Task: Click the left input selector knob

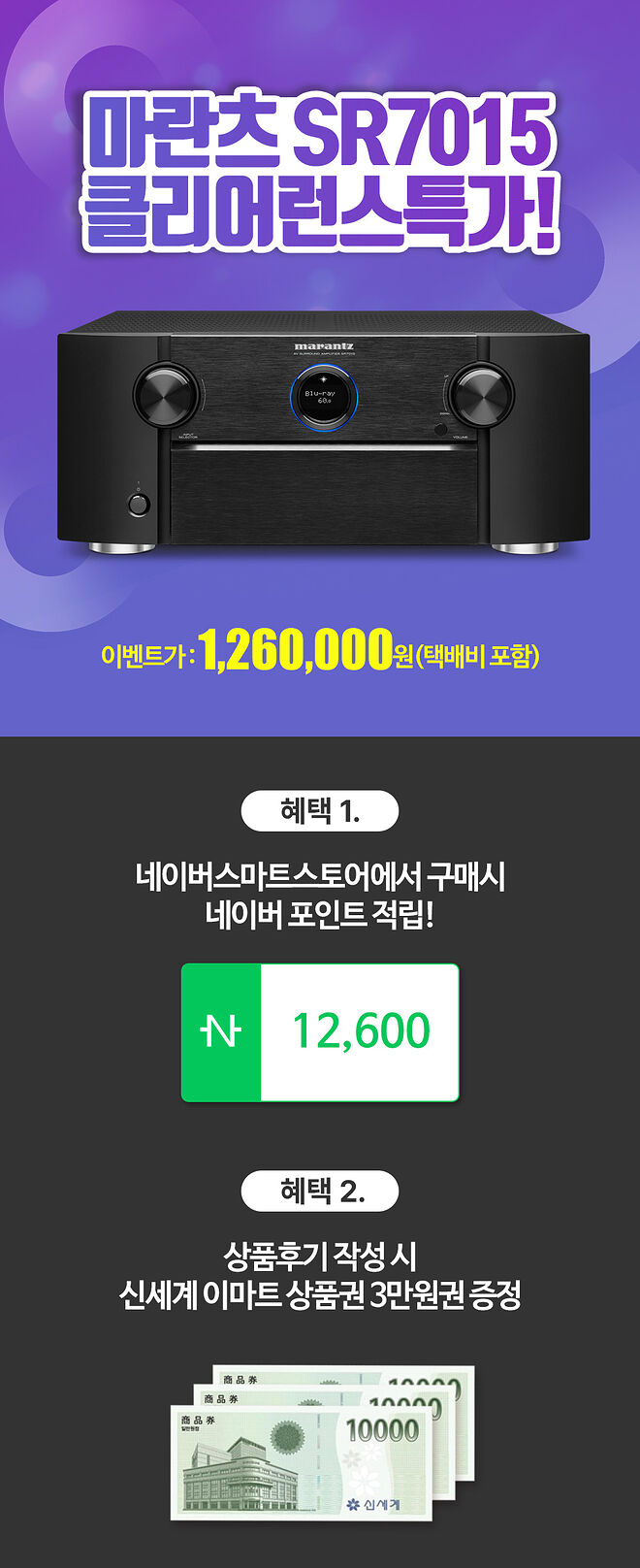Action: coord(171,393)
